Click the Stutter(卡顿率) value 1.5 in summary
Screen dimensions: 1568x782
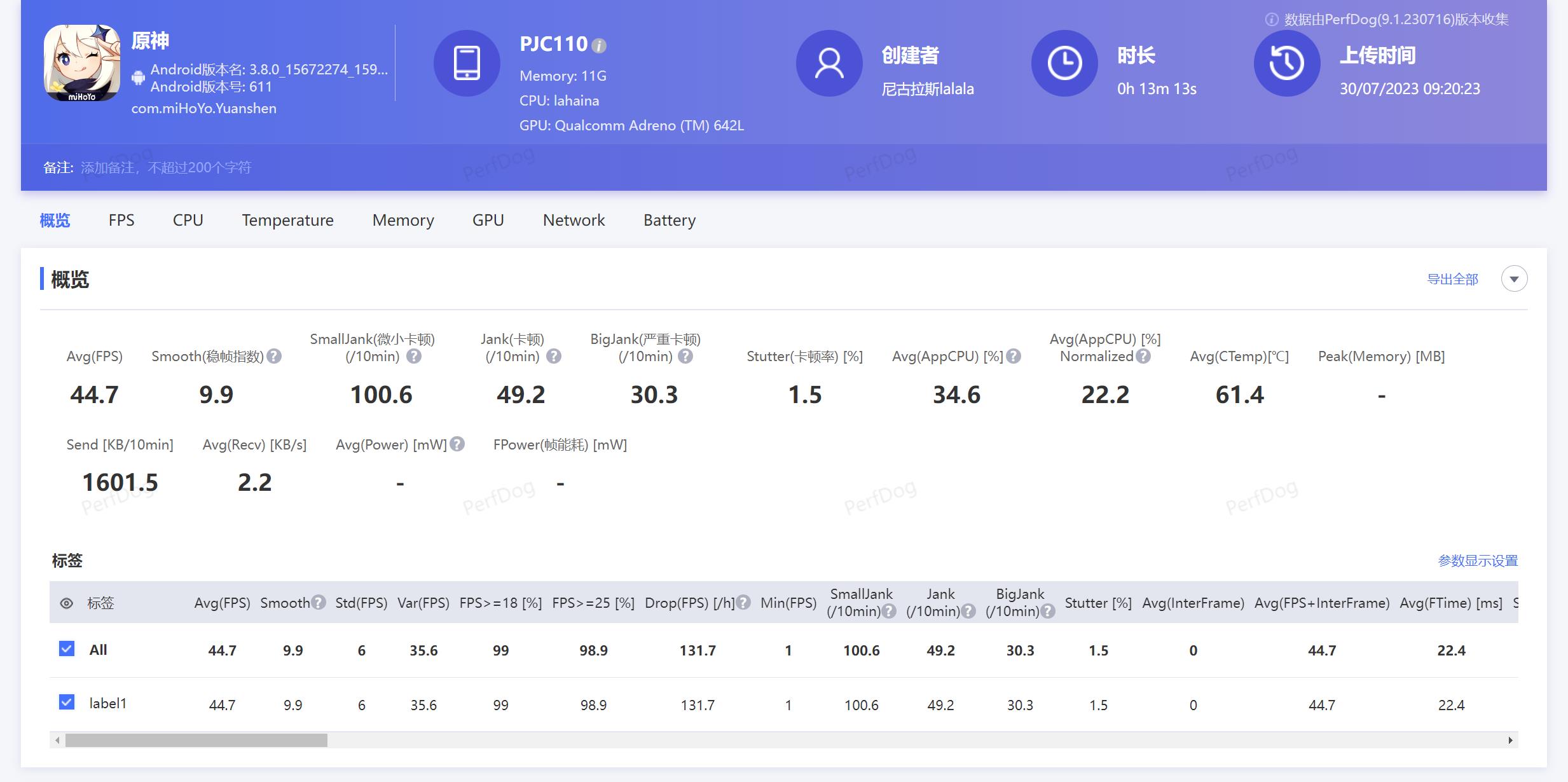point(805,395)
